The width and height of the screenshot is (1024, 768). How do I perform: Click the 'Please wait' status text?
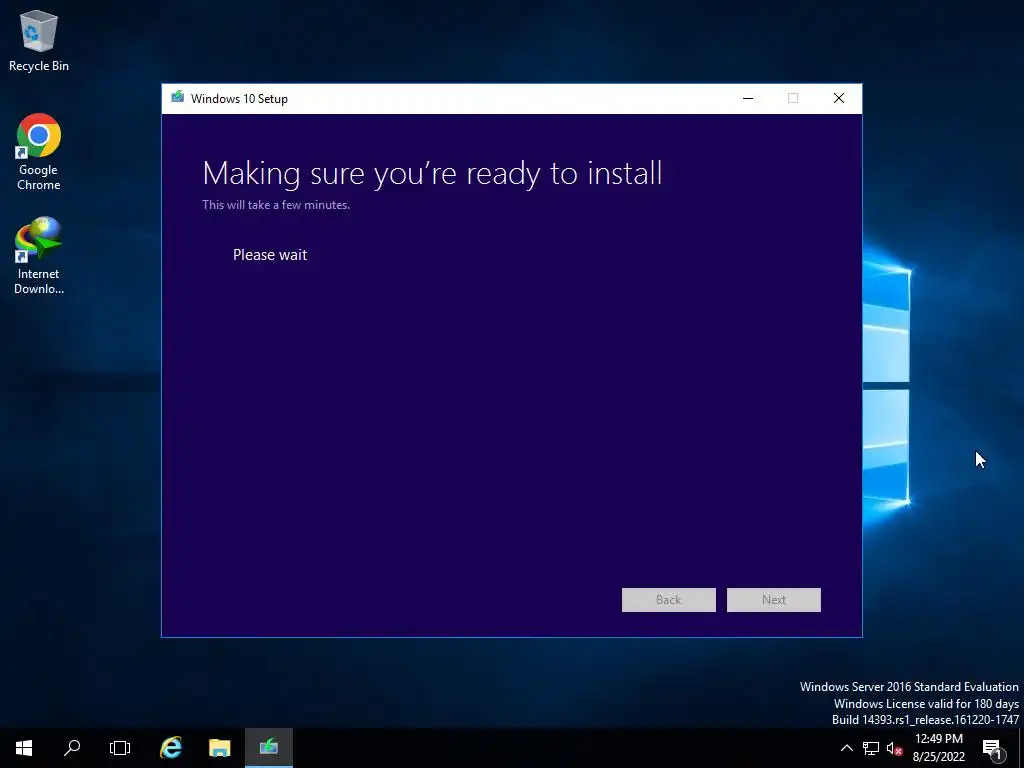point(270,255)
